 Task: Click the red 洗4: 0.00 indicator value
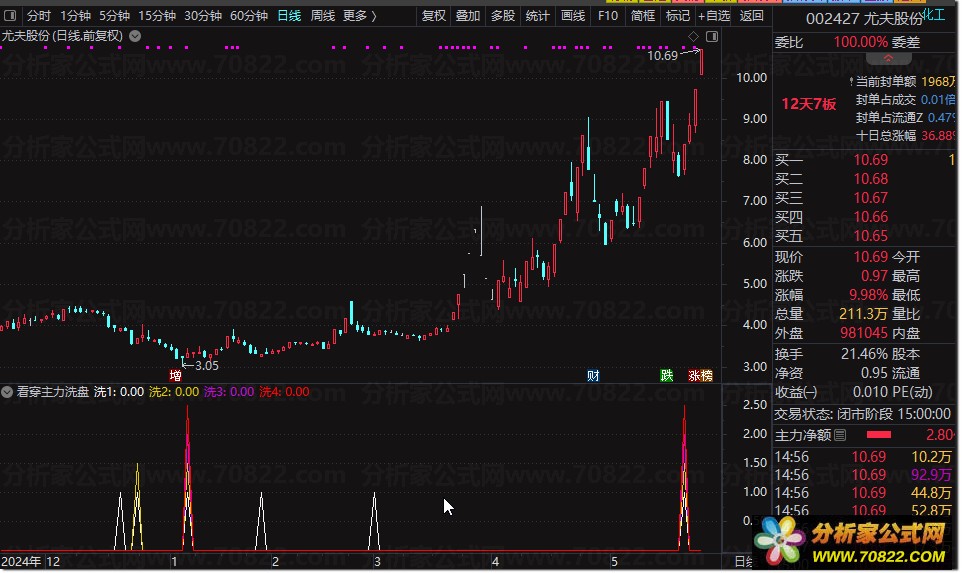(x=284, y=392)
